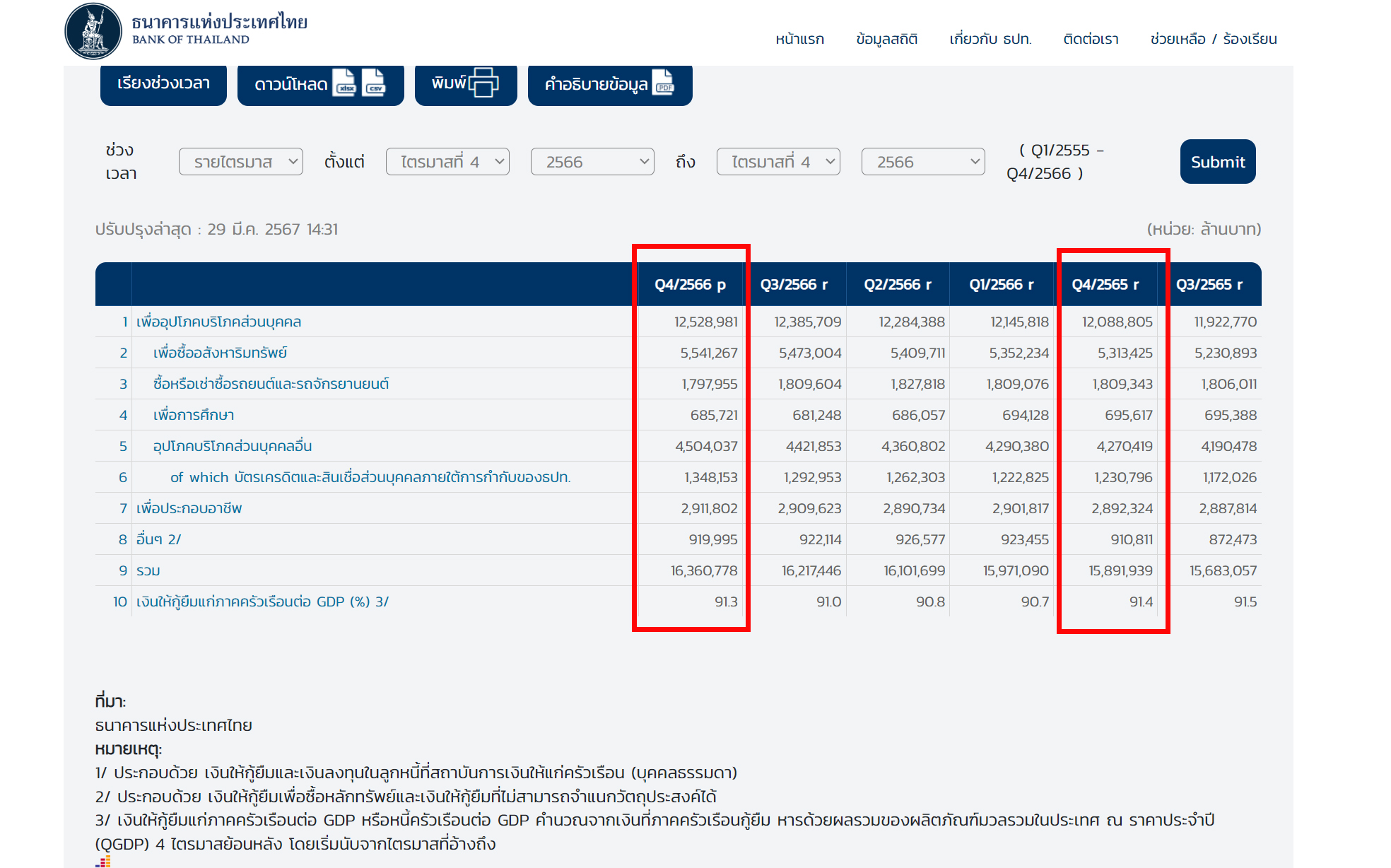Screen dimensions: 1391x868
Task: Open the หน้าแรก menu item
Action: [799, 39]
